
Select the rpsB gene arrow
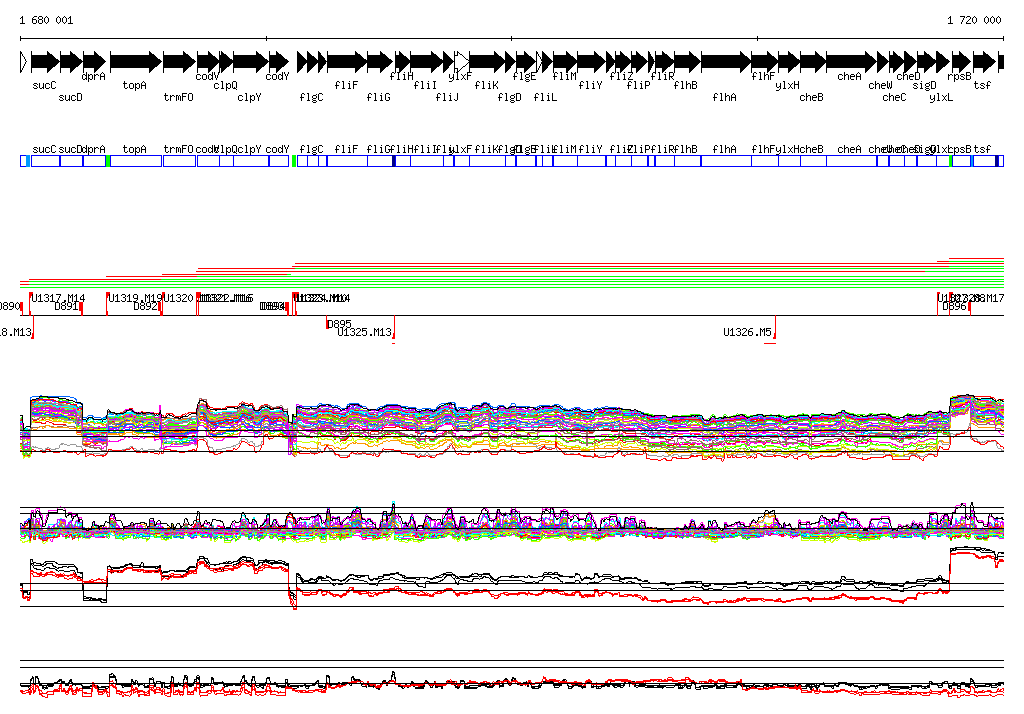[961, 62]
